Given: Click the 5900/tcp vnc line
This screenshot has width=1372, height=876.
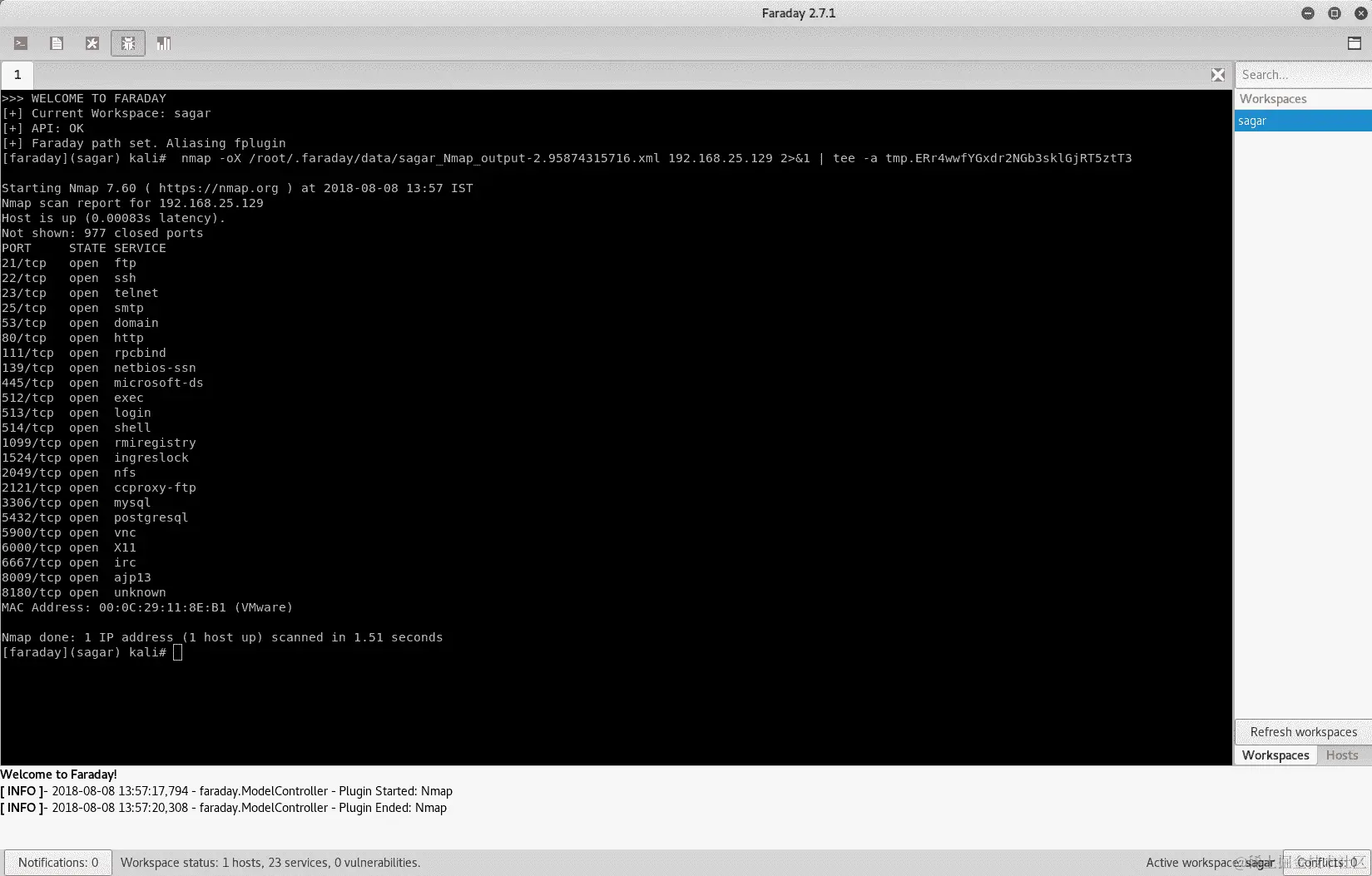Looking at the screenshot, I should click(68, 532).
